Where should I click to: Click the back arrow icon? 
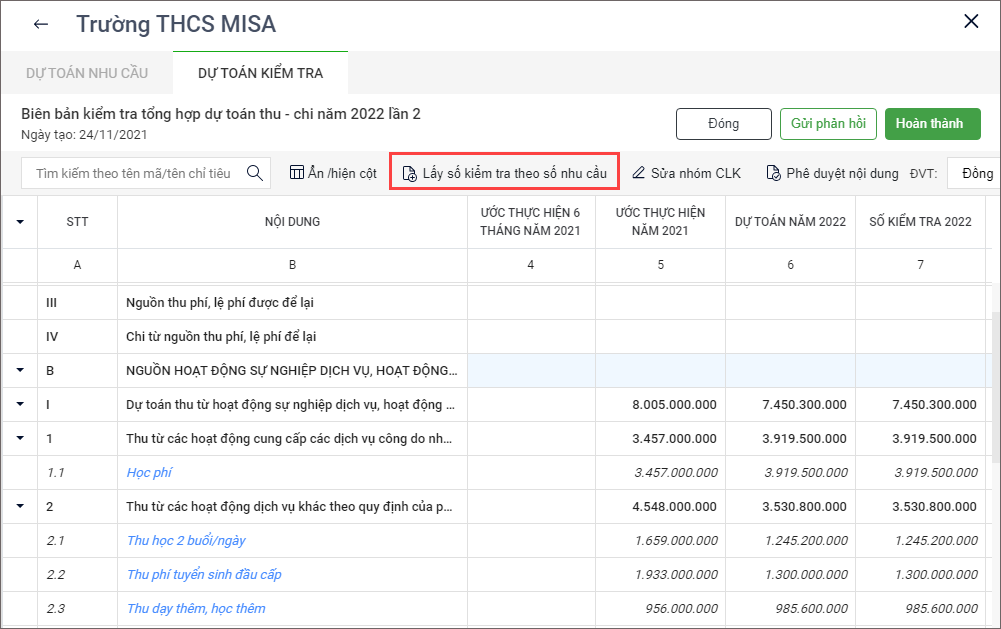[x=41, y=24]
